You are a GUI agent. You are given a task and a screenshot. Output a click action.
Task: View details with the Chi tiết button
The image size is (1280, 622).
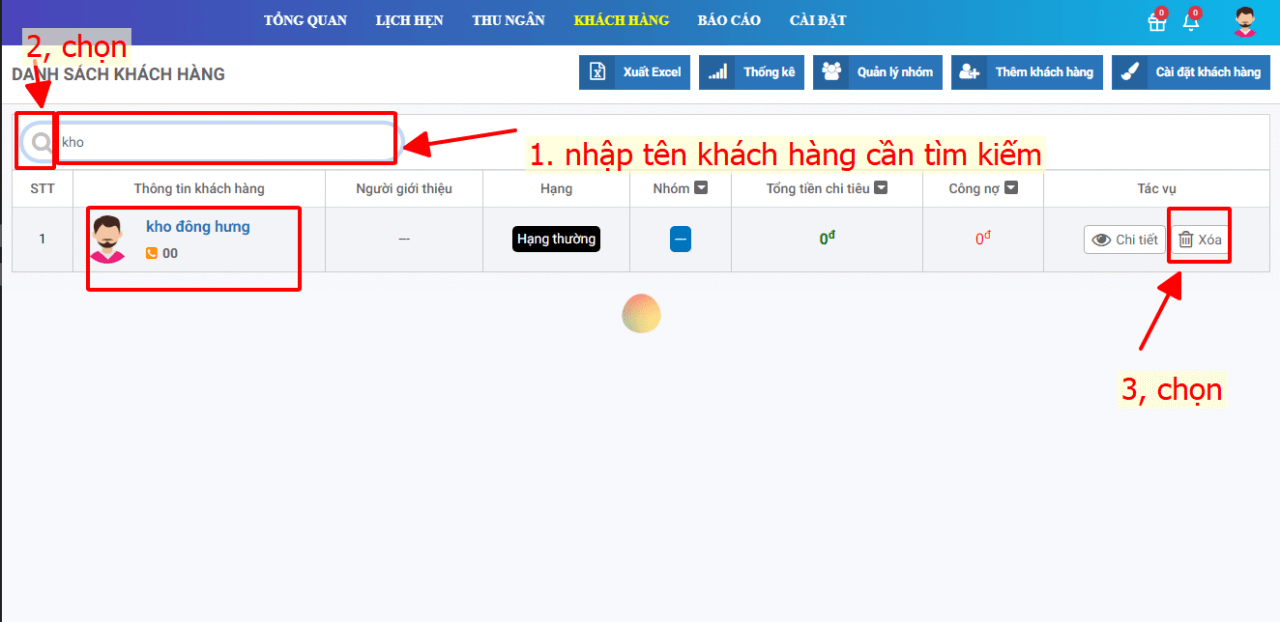1124,240
